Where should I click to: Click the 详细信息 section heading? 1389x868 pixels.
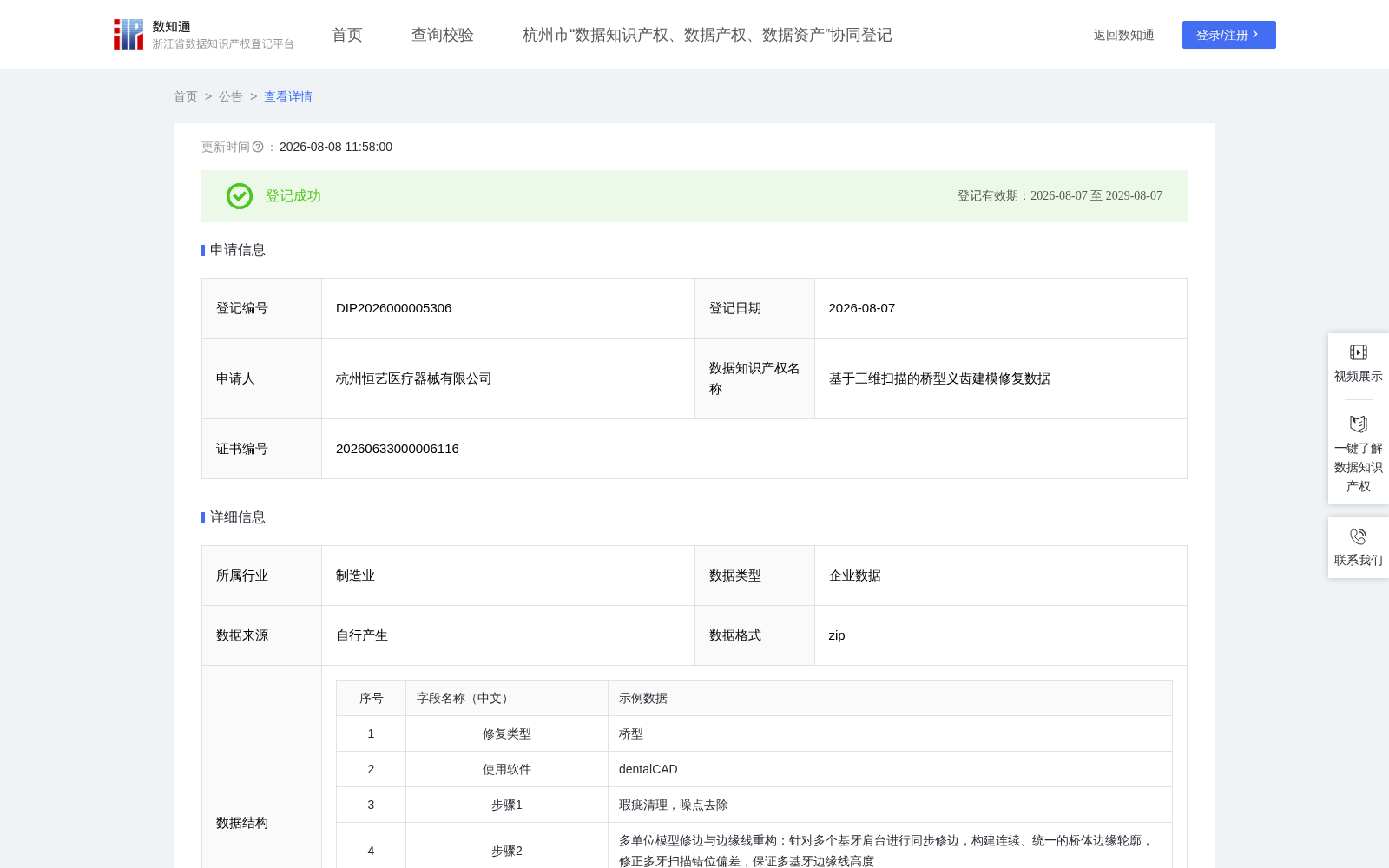238,517
